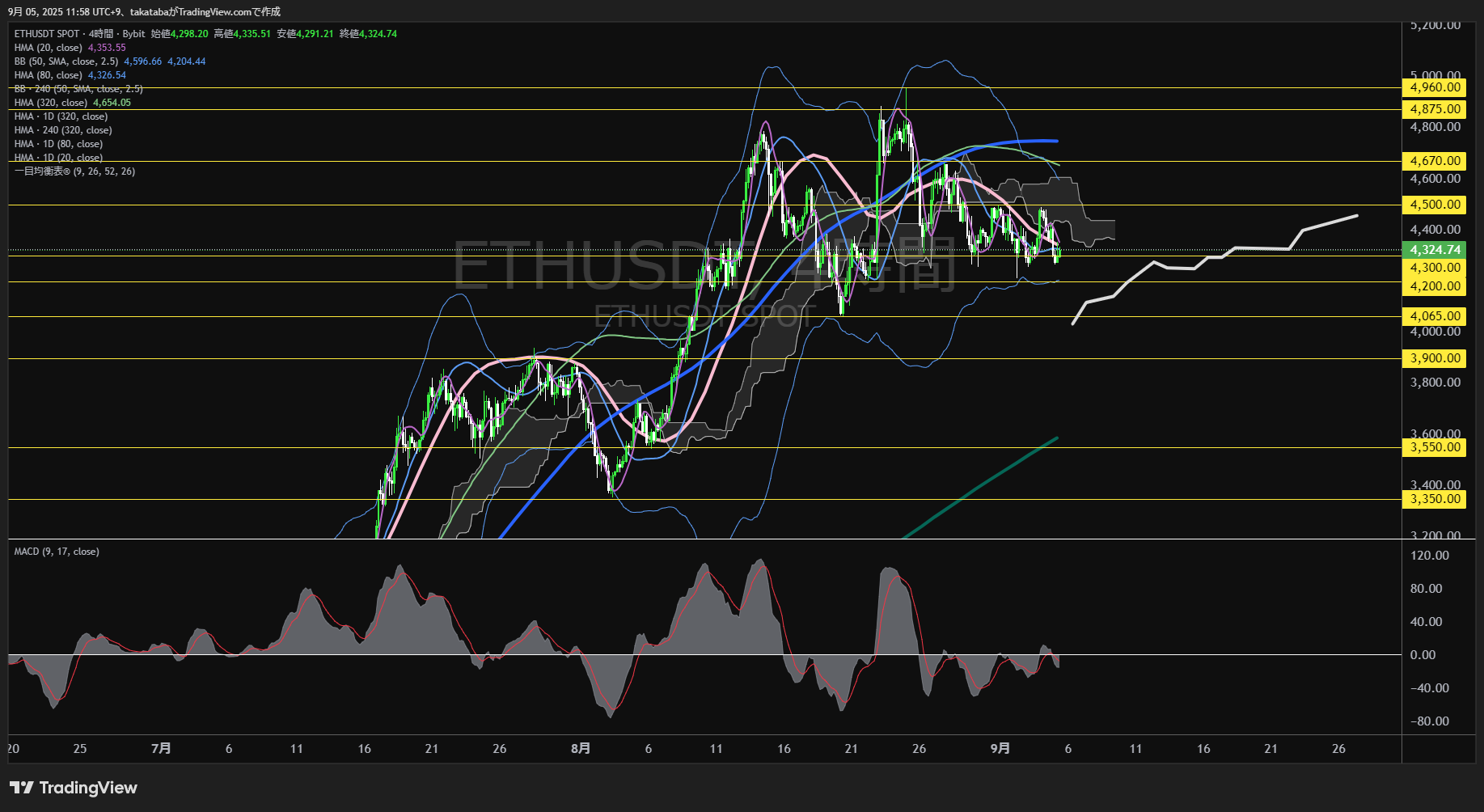Click the 9月 label on time axis
The width and height of the screenshot is (1484, 812).
pos(1000,749)
